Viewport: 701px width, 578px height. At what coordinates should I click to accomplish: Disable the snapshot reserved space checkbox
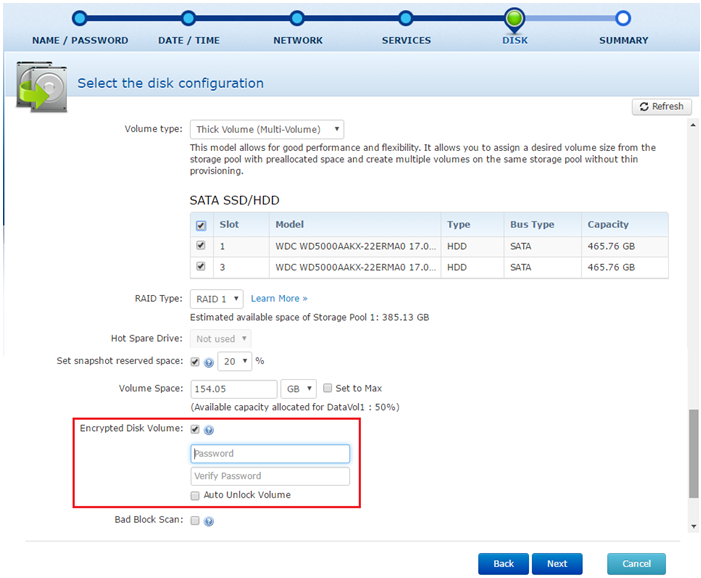pyautogui.click(x=195, y=362)
